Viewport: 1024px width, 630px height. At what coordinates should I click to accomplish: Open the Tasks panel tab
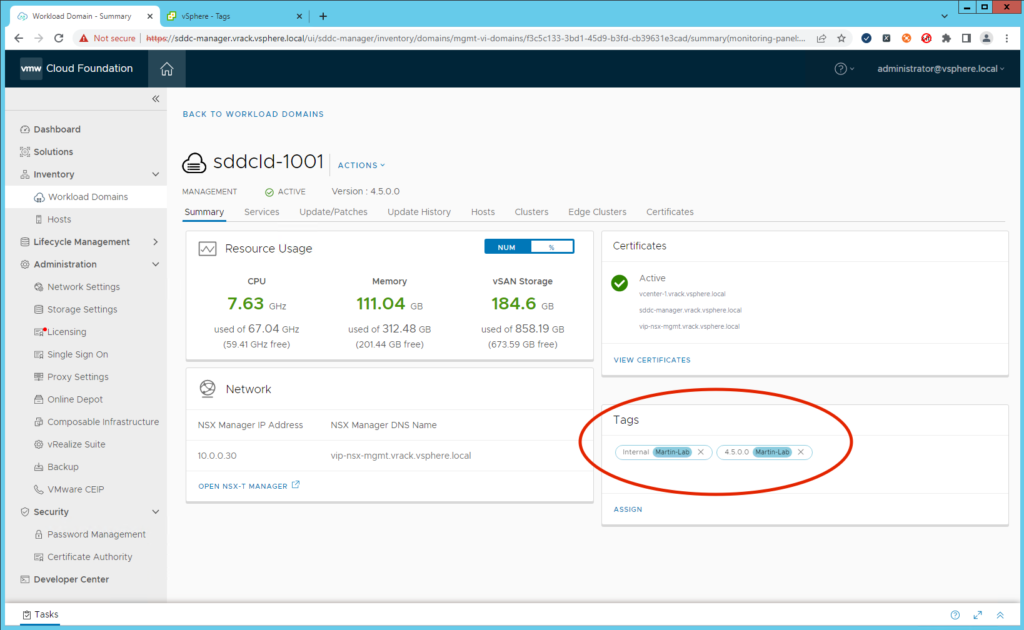click(x=40, y=614)
